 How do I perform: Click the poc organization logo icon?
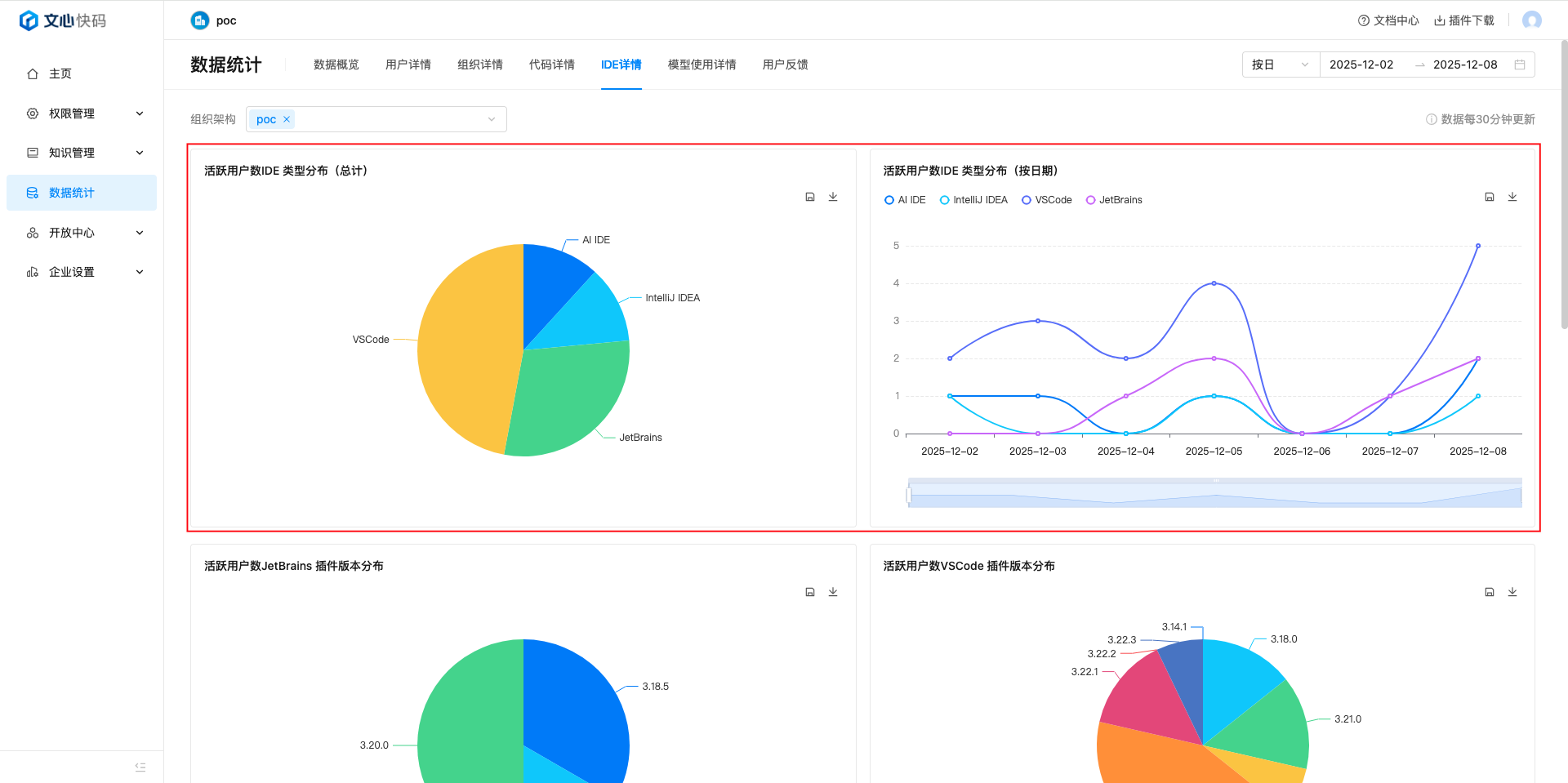pos(200,20)
